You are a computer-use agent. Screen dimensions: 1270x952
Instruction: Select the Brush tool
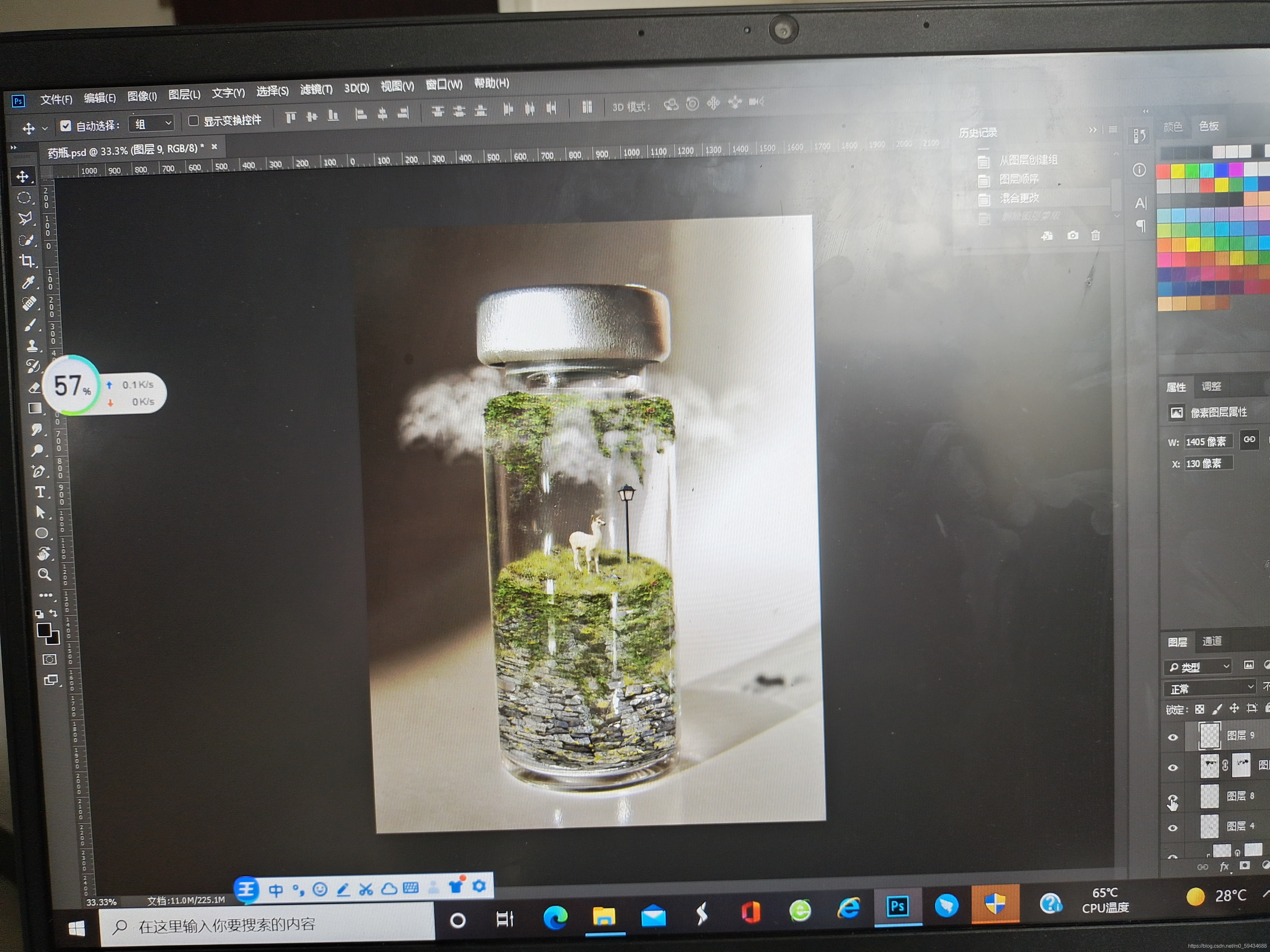(x=31, y=325)
